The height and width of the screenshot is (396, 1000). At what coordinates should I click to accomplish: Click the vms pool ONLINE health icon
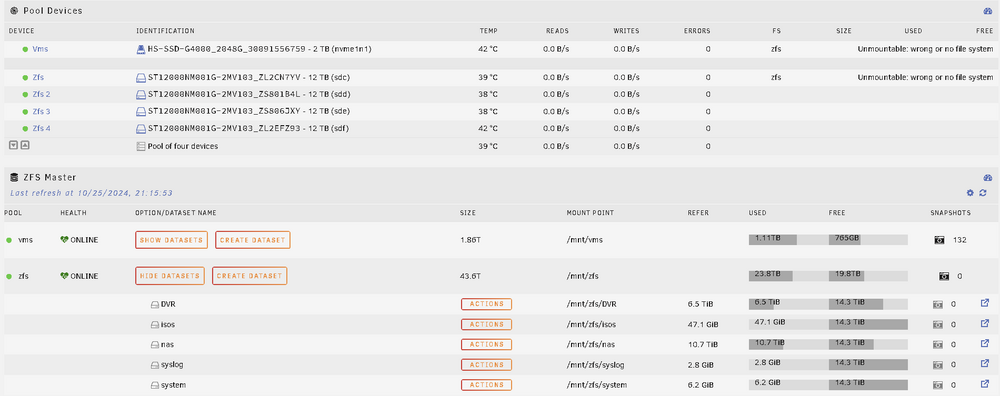point(64,240)
